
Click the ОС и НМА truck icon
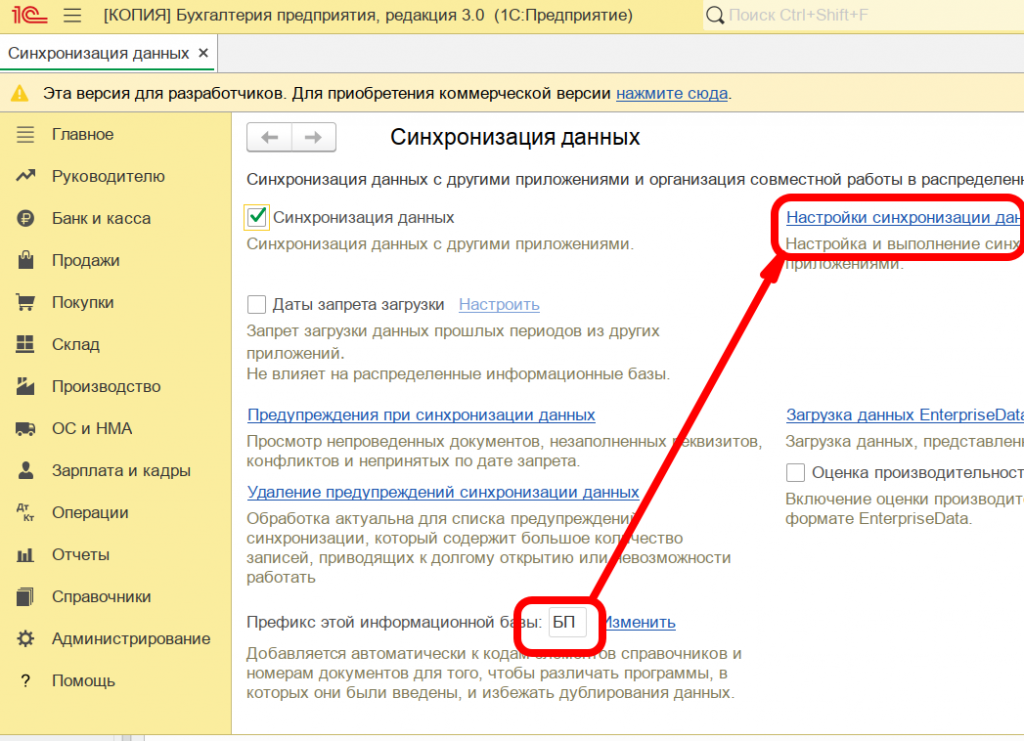point(25,428)
